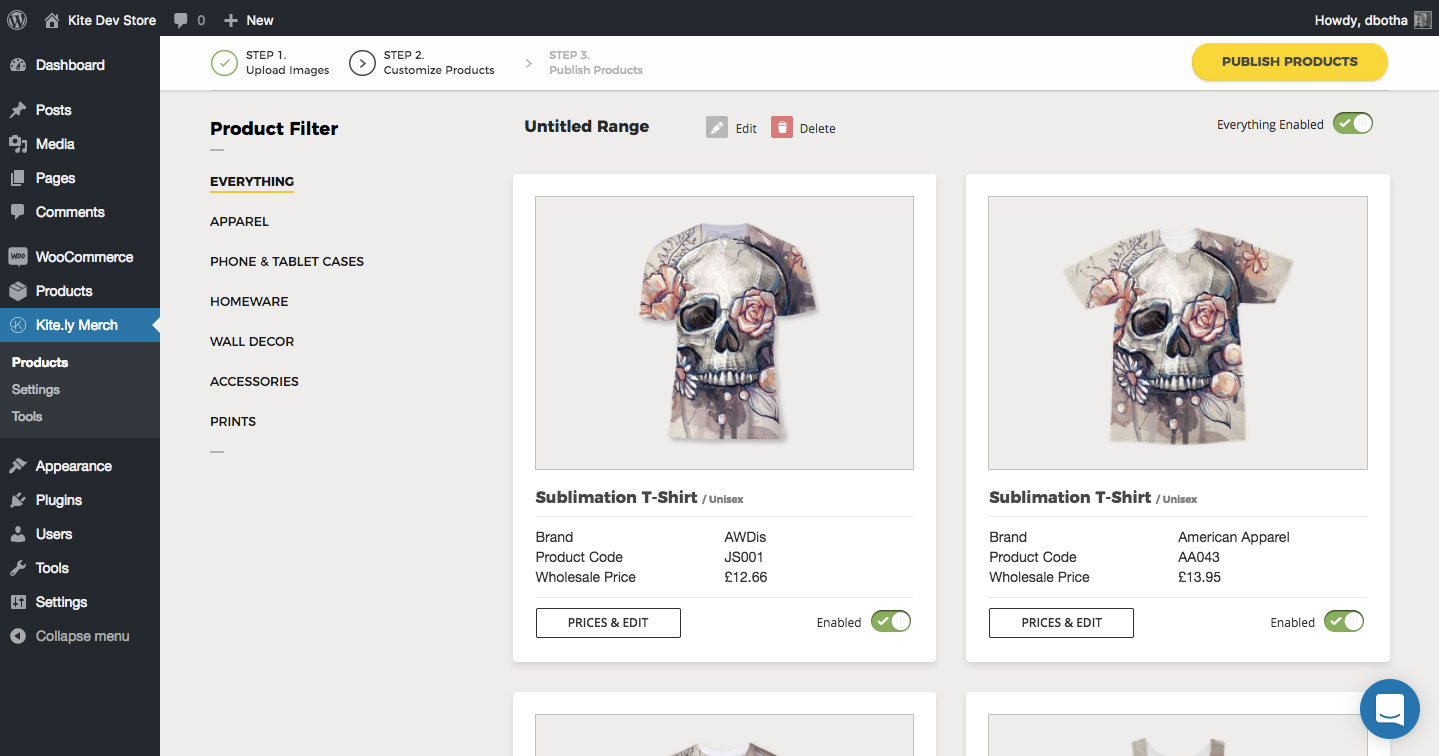
Task: Click the Appearance paintbrush icon
Action: click(x=18, y=466)
